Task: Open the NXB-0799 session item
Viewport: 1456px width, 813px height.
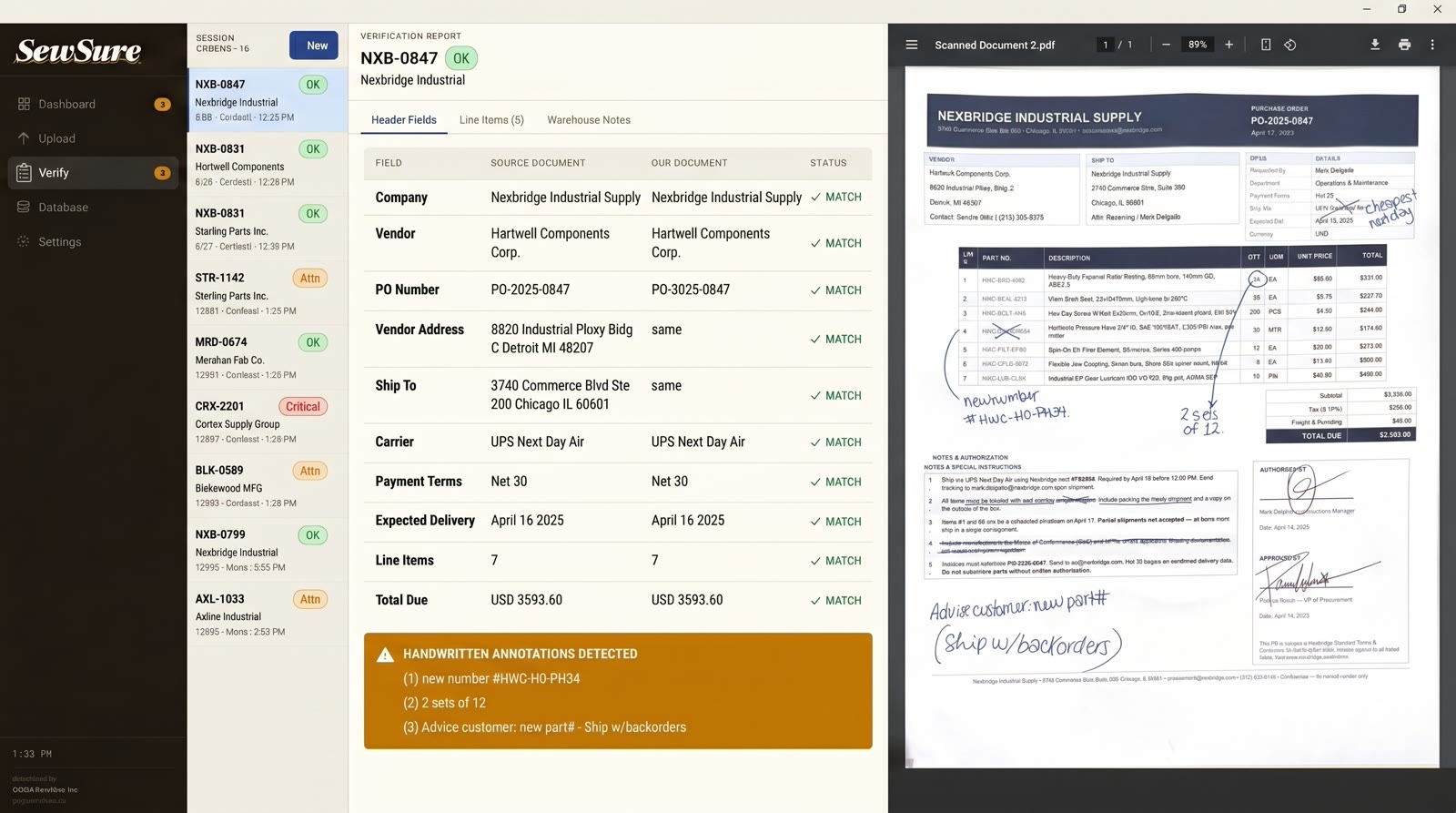Action: coord(268,550)
